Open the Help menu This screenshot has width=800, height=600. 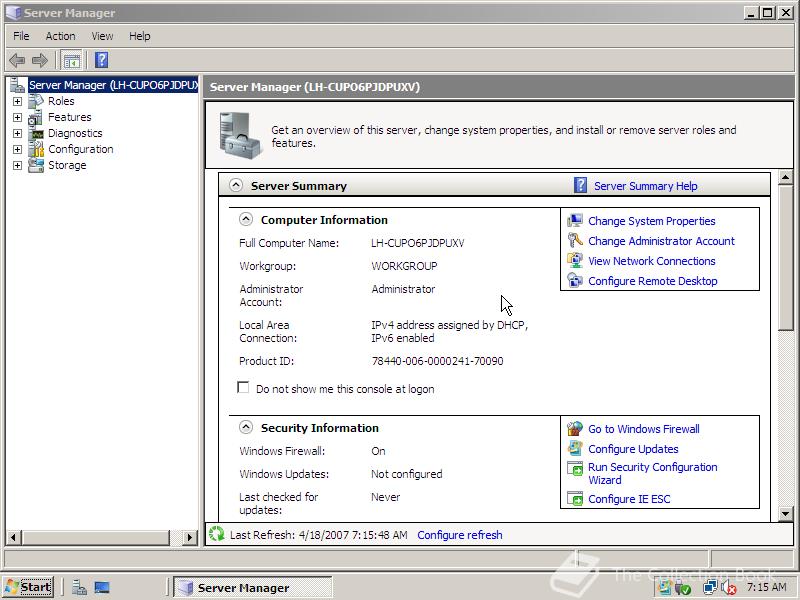pos(139,36)
